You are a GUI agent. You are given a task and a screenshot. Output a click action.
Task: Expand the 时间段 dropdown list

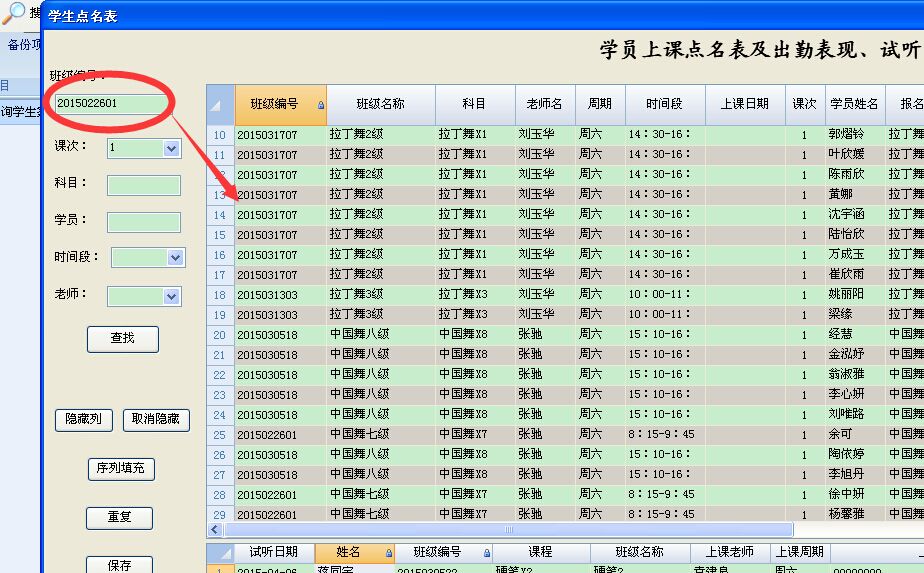pos(176,258)
